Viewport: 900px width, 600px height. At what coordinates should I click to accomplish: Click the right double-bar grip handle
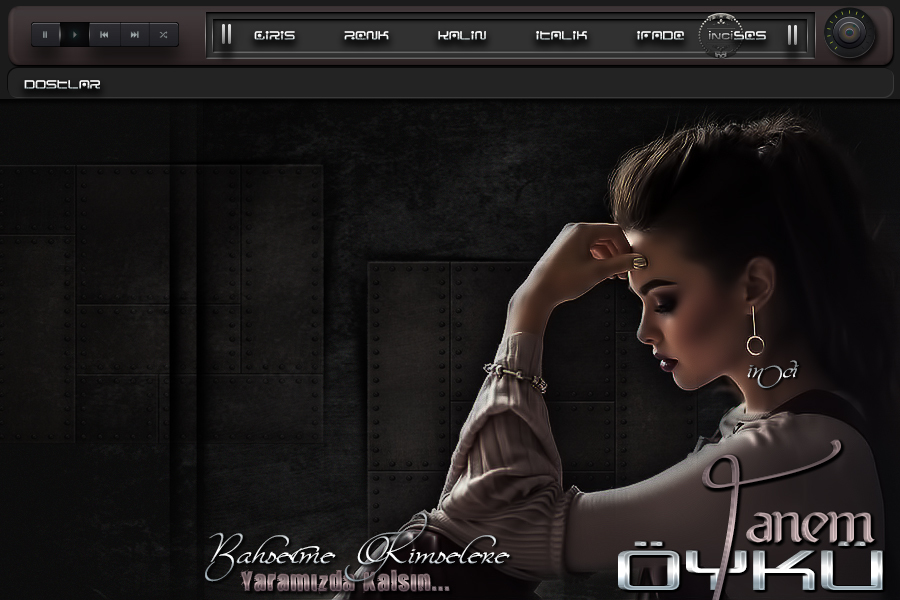[792, 35]
